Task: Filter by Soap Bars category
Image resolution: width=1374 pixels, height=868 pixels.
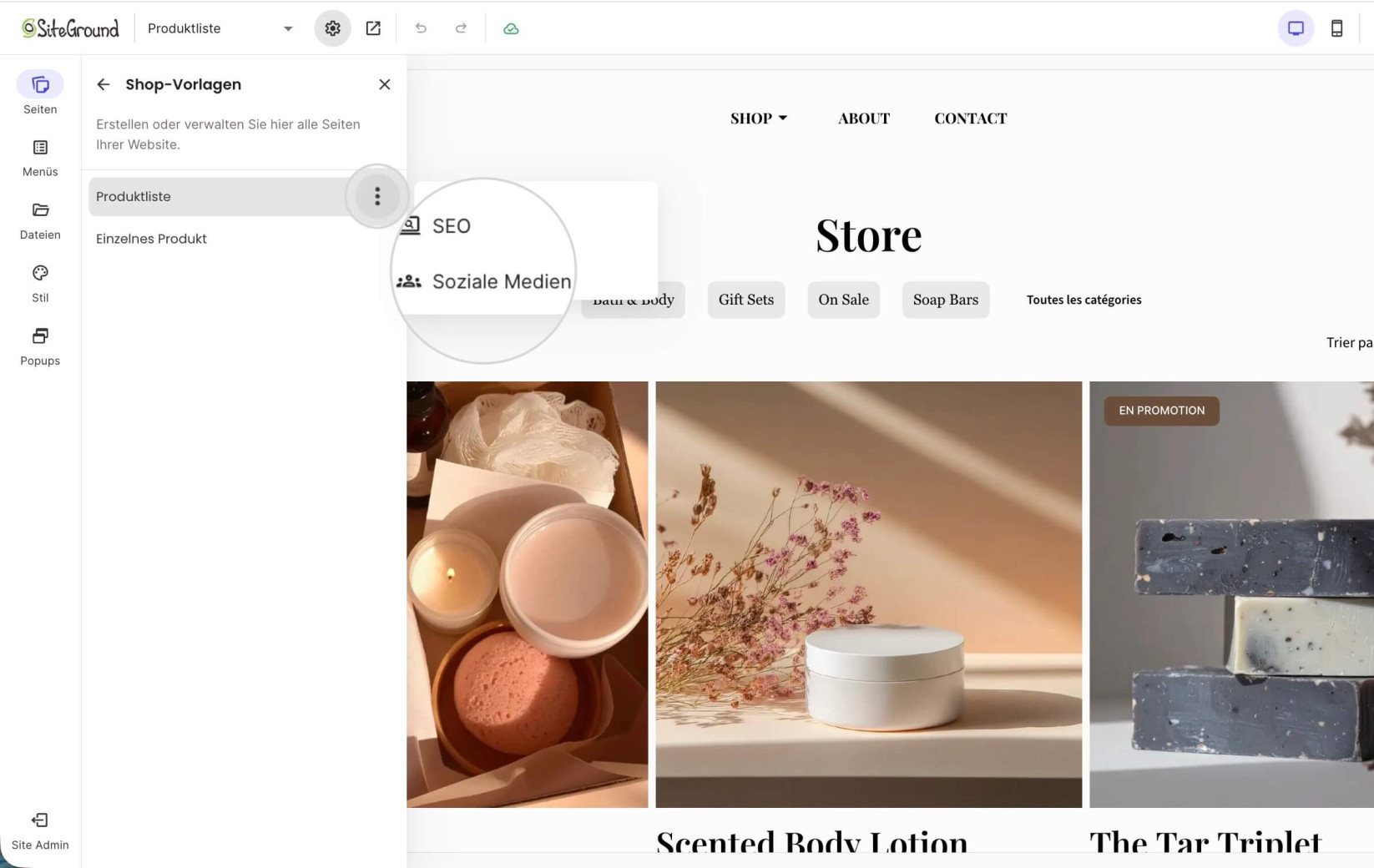Action: pyautogui.click(x=946, y=300)
